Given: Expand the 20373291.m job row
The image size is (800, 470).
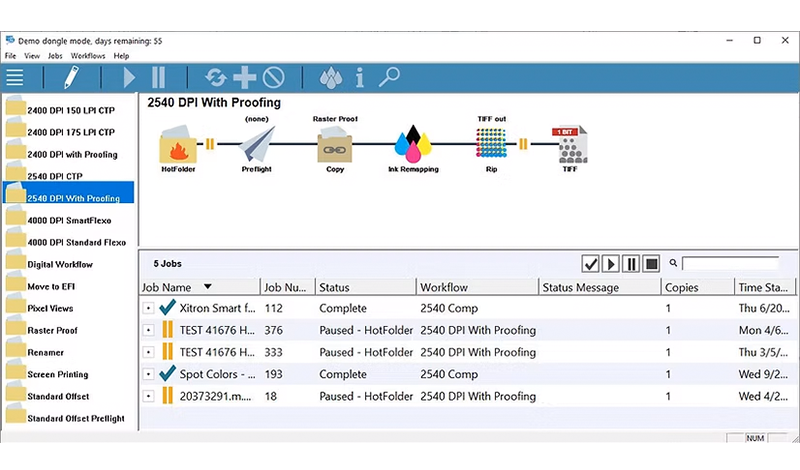Looking at the screenshot, I should [x=148, y=396].
